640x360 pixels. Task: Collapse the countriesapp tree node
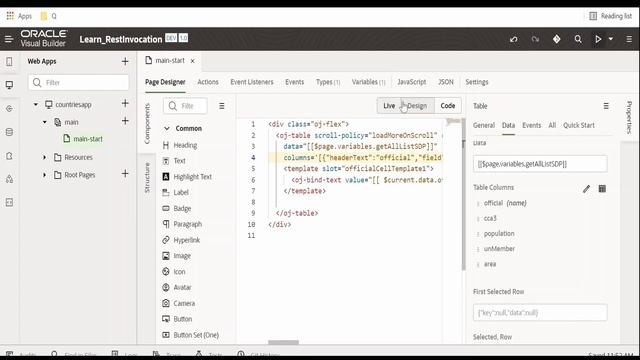[36, 104]
